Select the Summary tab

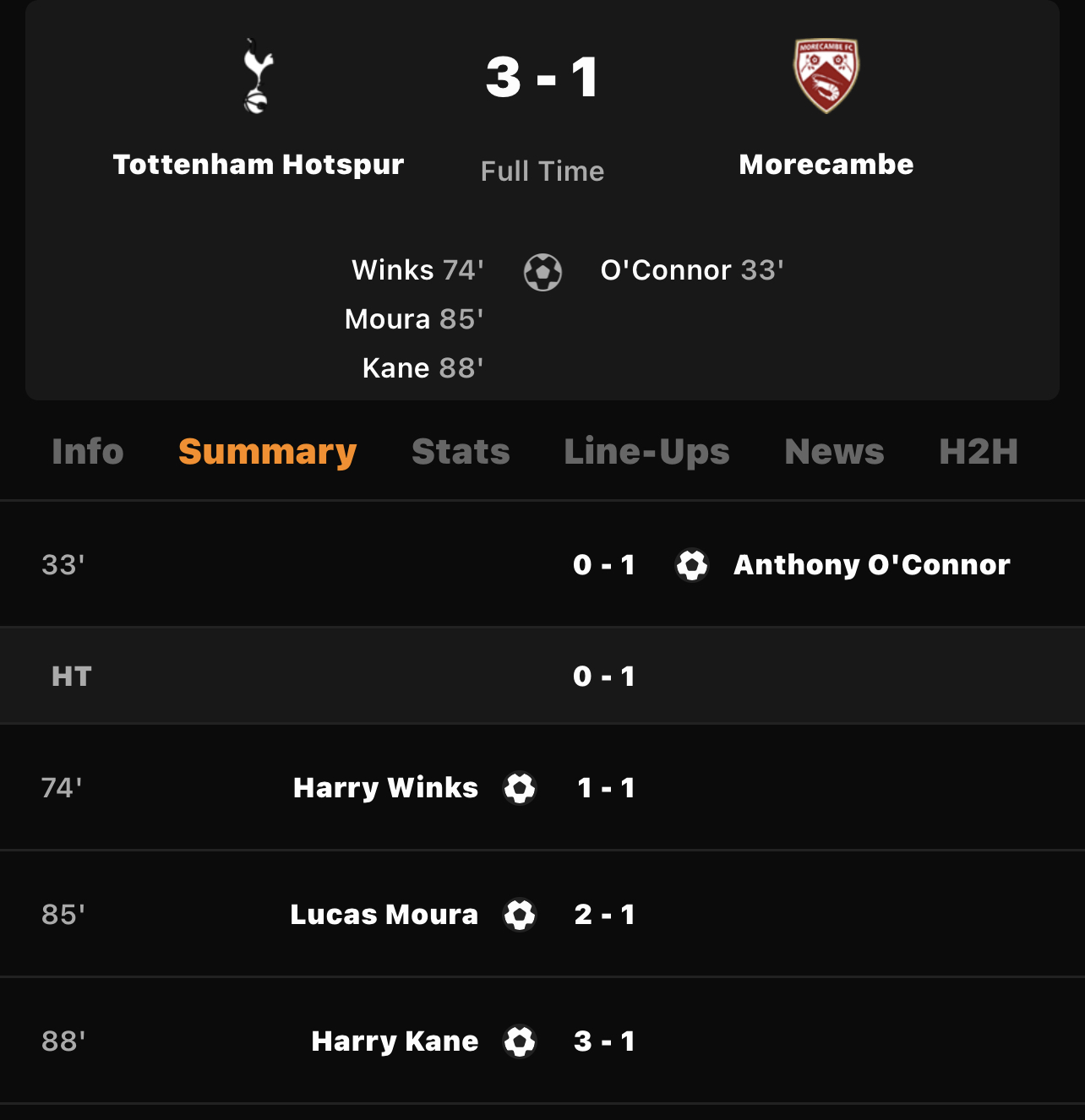(267, 452)
